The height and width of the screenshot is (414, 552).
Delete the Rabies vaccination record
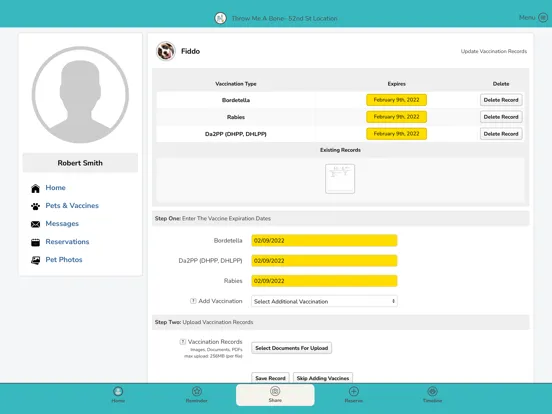[x=501, y=117]
